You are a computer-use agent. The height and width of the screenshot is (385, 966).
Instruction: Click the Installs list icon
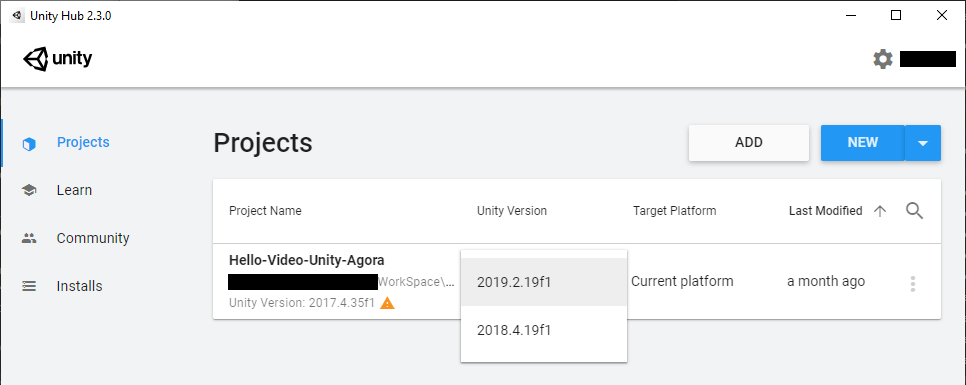pyautogui.click(x=29, y=286)
